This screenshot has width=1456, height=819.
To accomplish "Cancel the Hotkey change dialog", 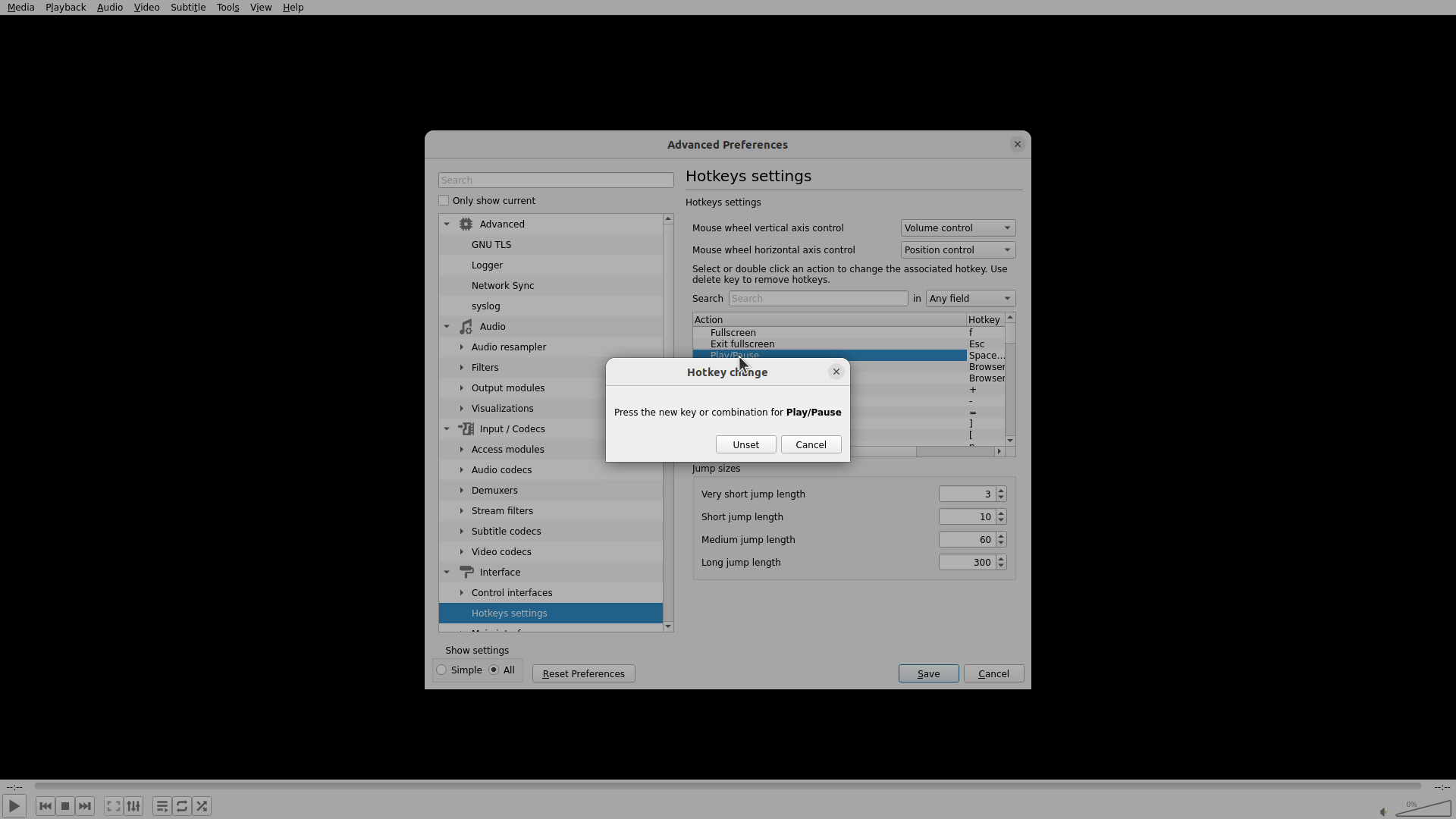I will click(811, 445).
